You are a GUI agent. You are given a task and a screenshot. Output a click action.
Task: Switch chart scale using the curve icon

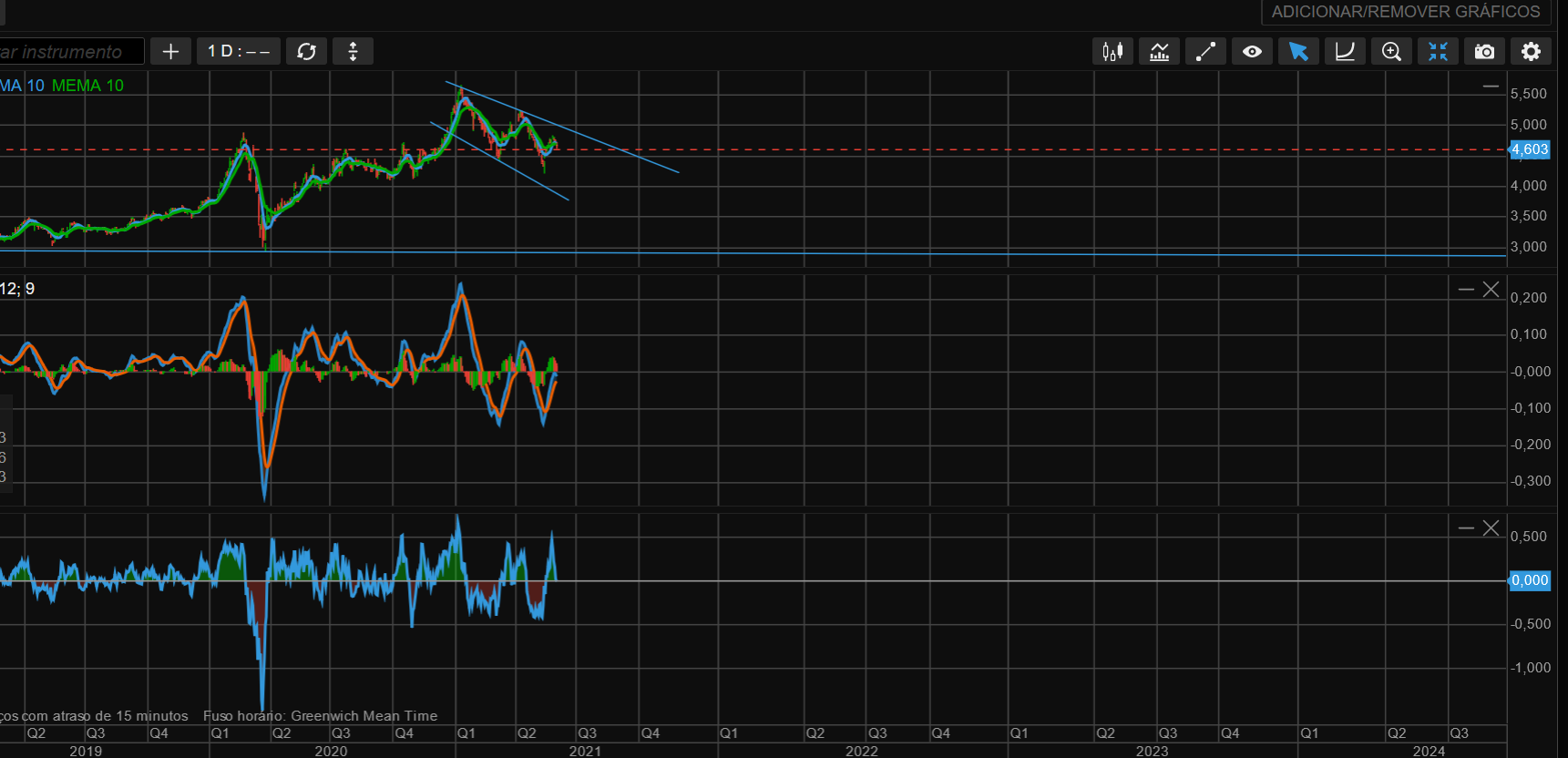pyautogui.click(x=1345, y=52)
